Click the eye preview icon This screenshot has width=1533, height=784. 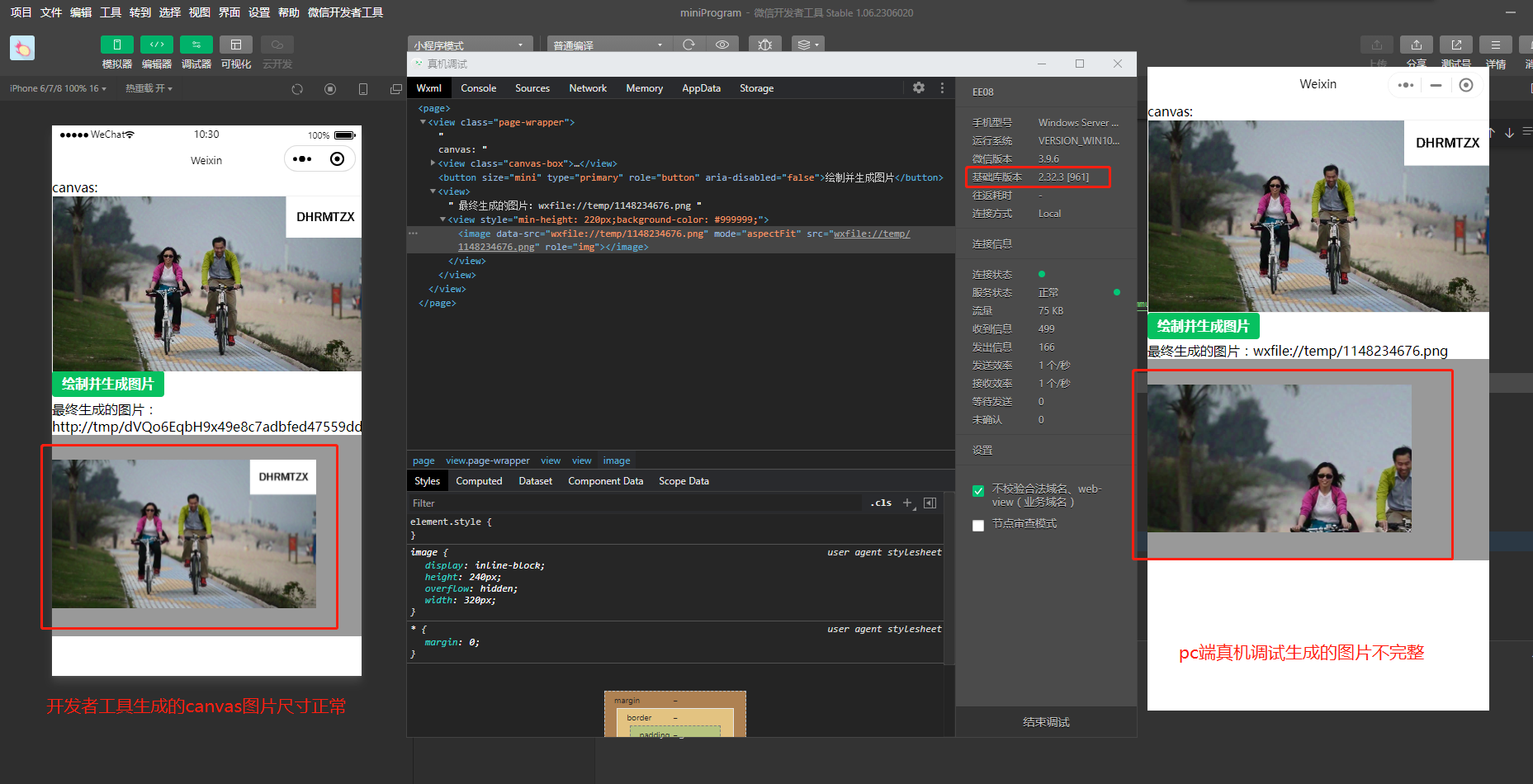722,45
